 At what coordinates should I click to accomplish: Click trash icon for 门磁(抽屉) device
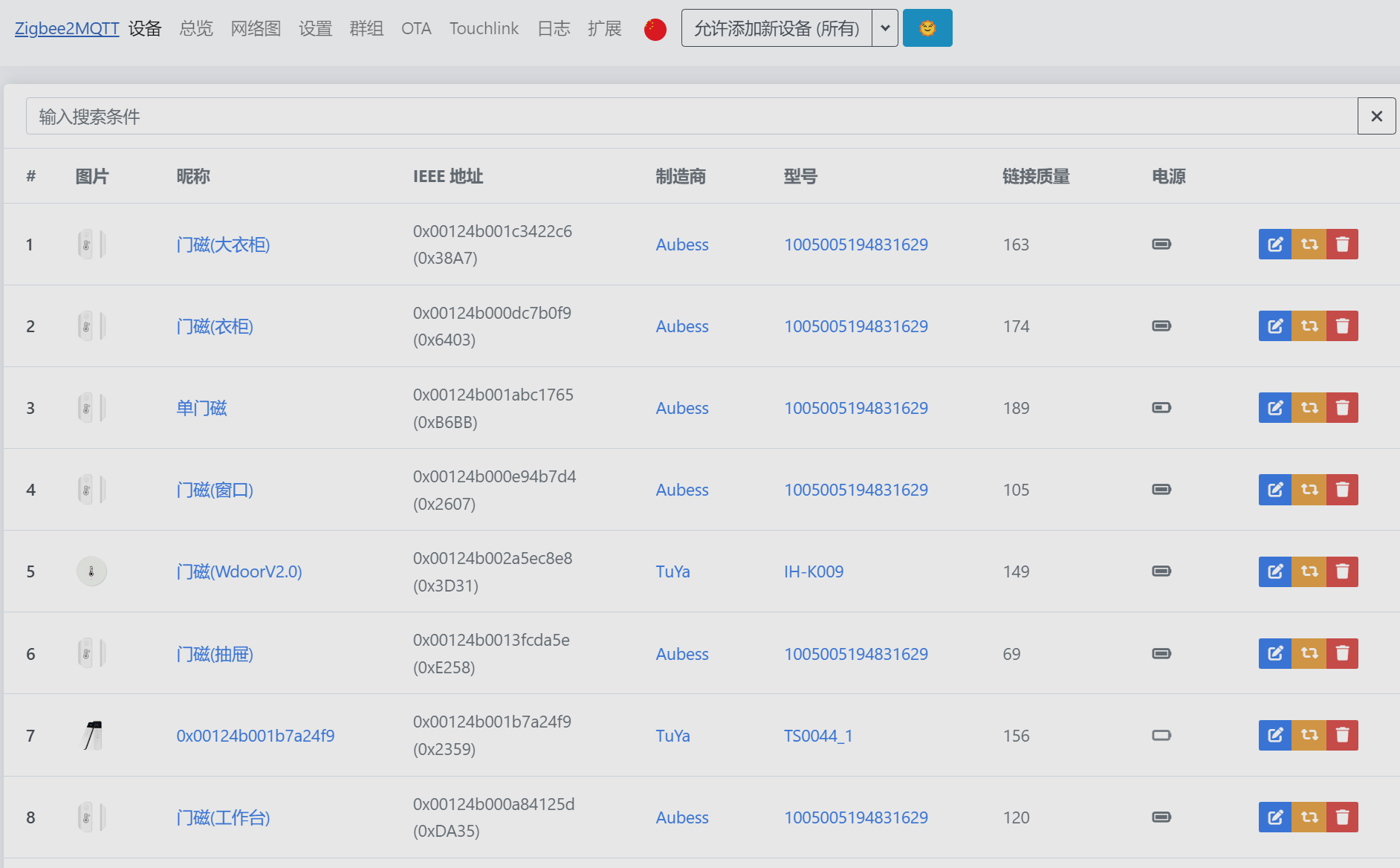point(1342,653)
